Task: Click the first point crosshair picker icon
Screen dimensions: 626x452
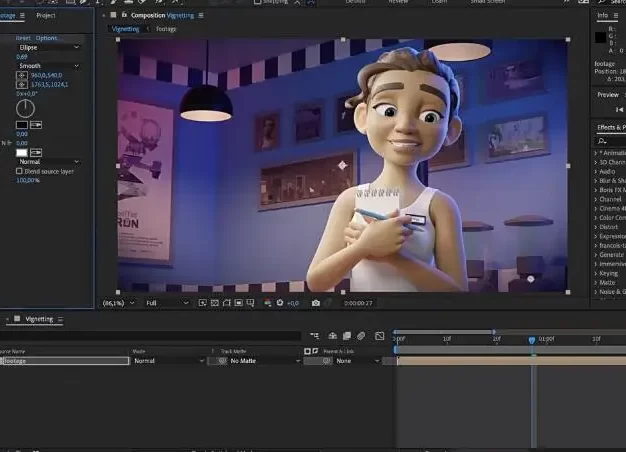Action: coord(21,74)
